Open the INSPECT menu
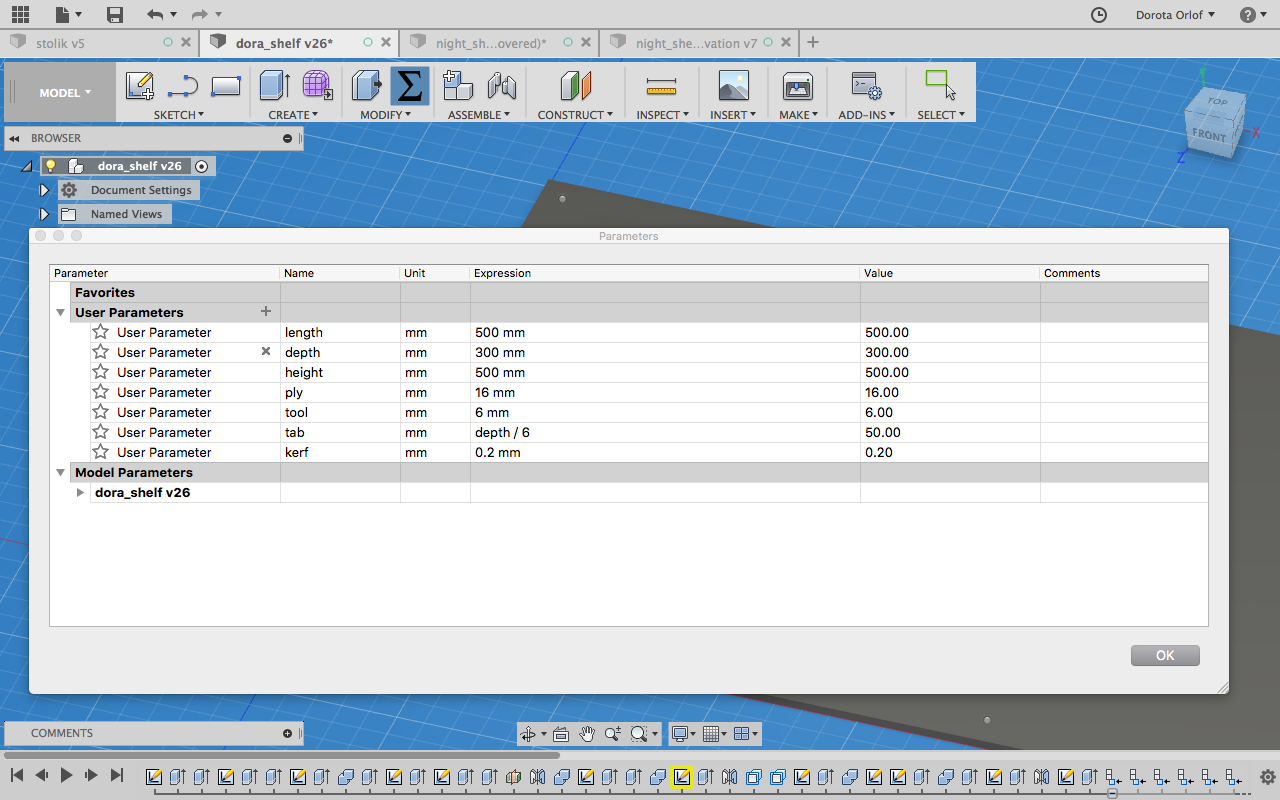1280x800 pixels. coord(663,115)
